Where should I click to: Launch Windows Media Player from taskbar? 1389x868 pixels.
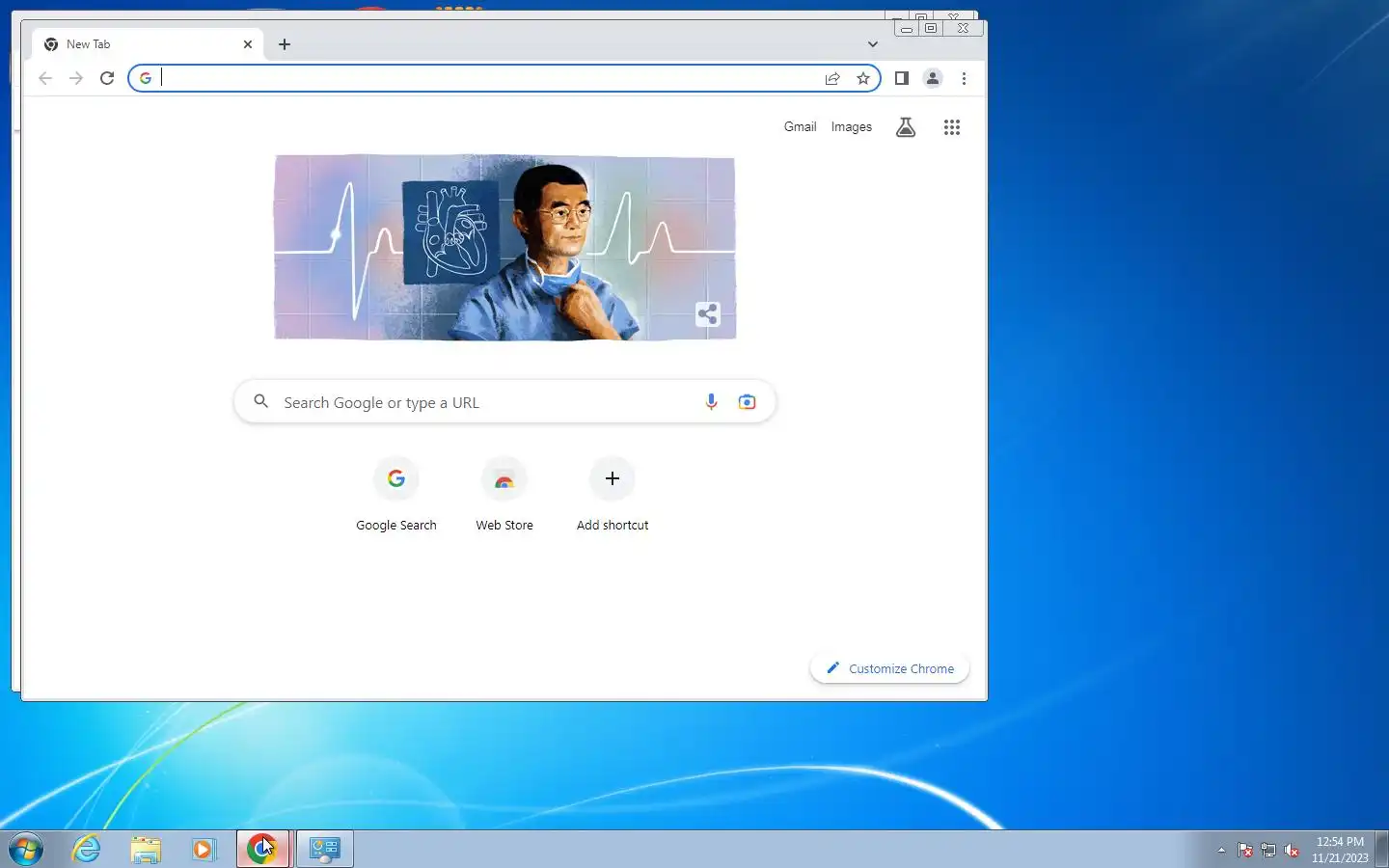point(204,850)
